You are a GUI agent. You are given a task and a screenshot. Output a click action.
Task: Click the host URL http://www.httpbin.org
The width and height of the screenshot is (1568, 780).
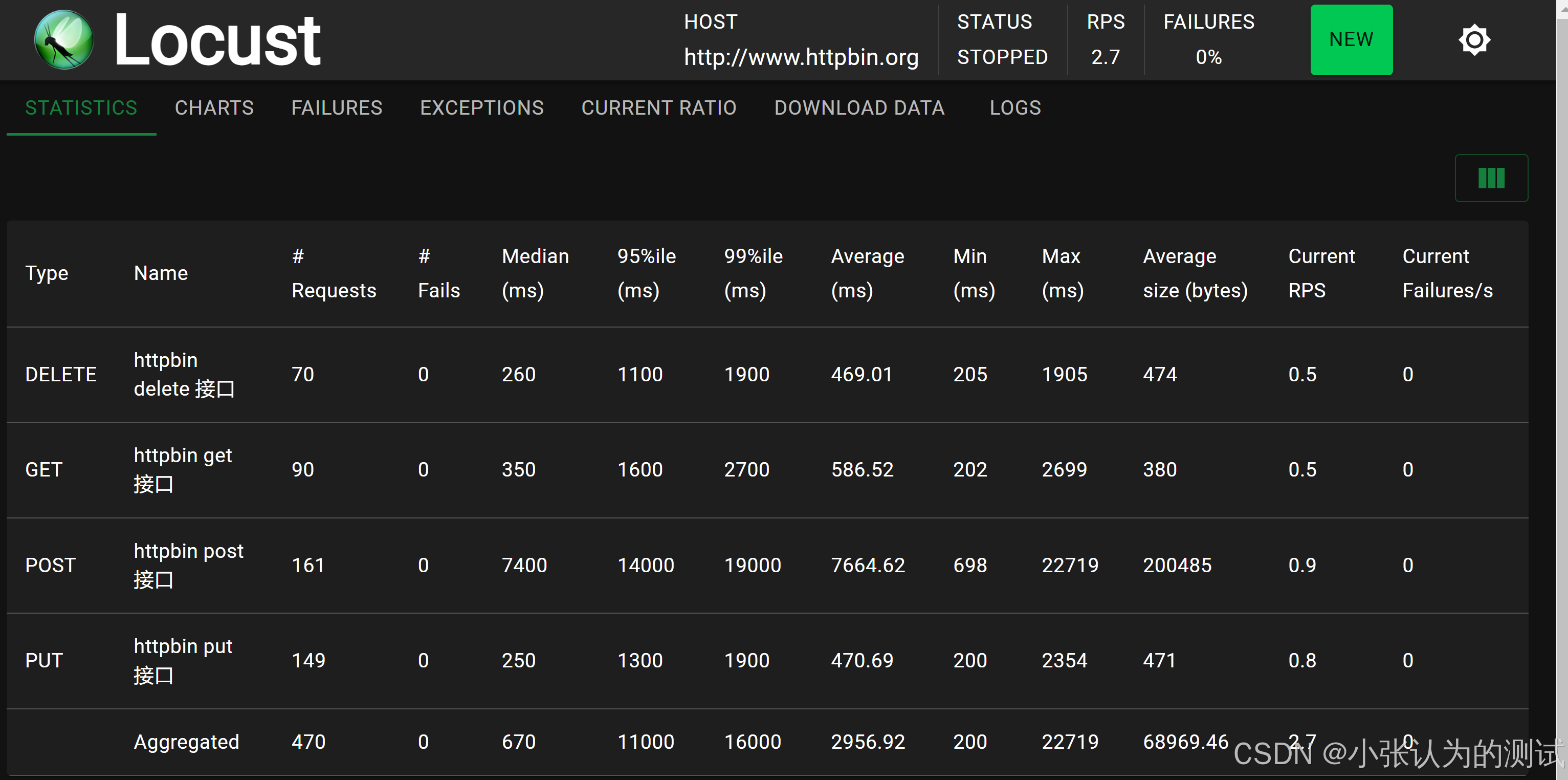click(x=801, y=57)
